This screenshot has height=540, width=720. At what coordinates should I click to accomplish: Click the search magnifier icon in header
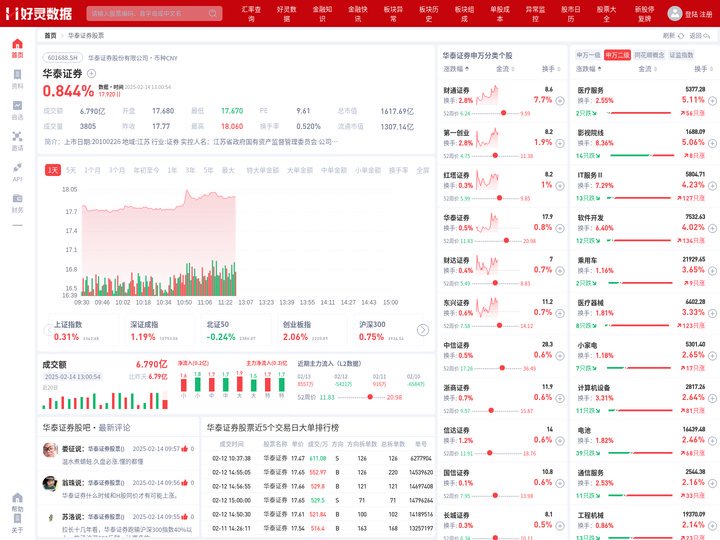213,13
